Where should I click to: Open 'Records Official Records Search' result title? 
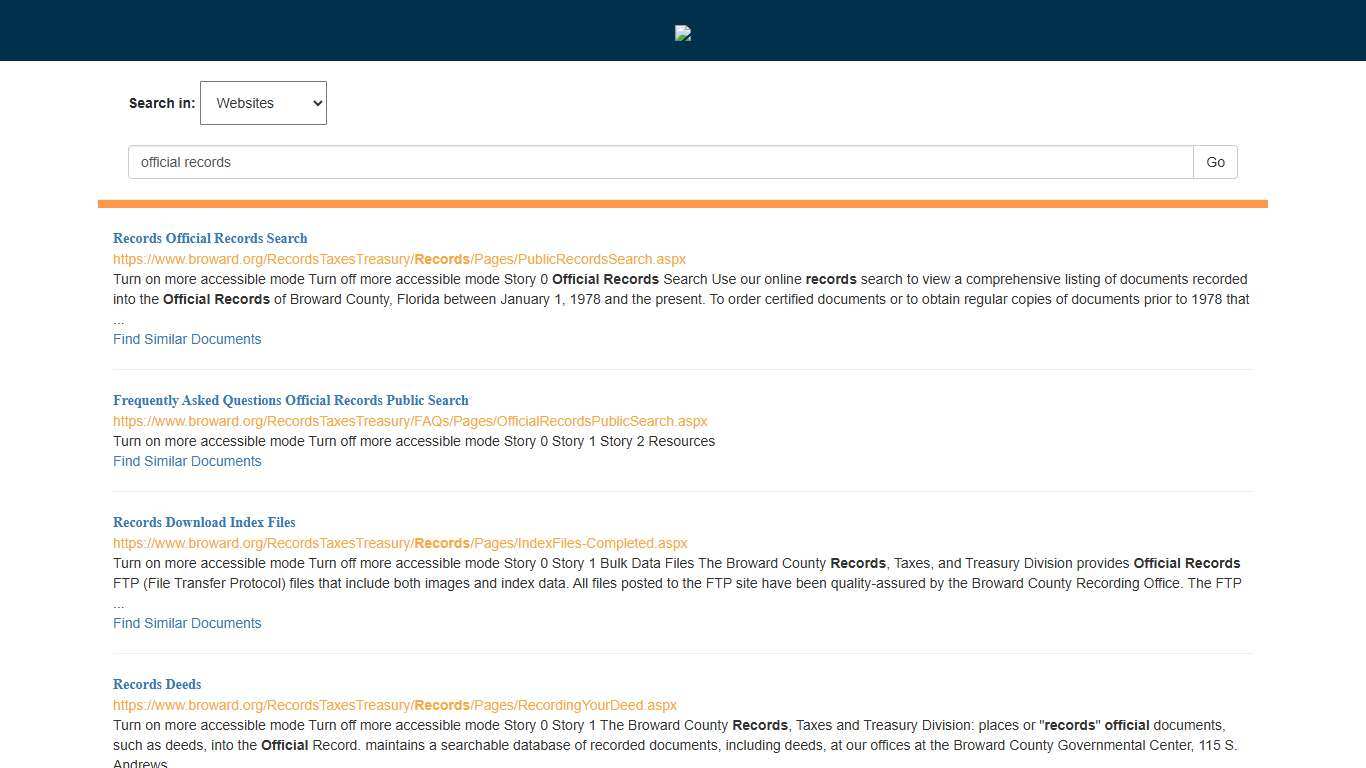tap(210, 238)
